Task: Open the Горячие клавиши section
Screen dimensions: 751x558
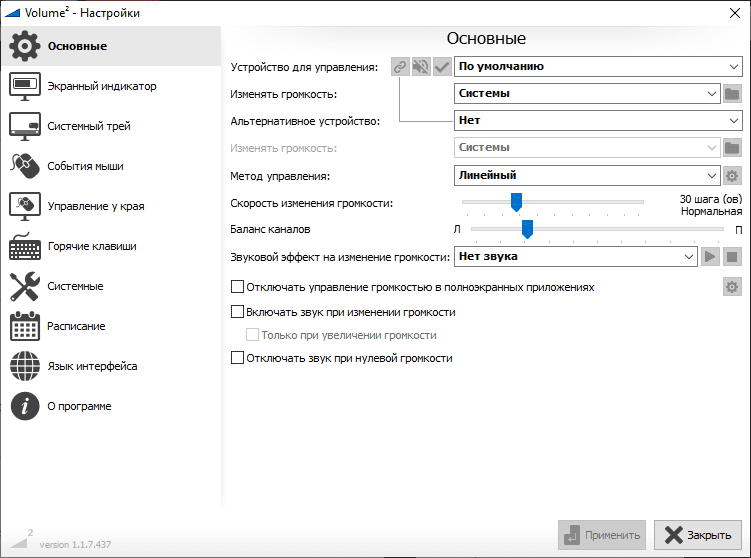Action: (x=92, y=246)
